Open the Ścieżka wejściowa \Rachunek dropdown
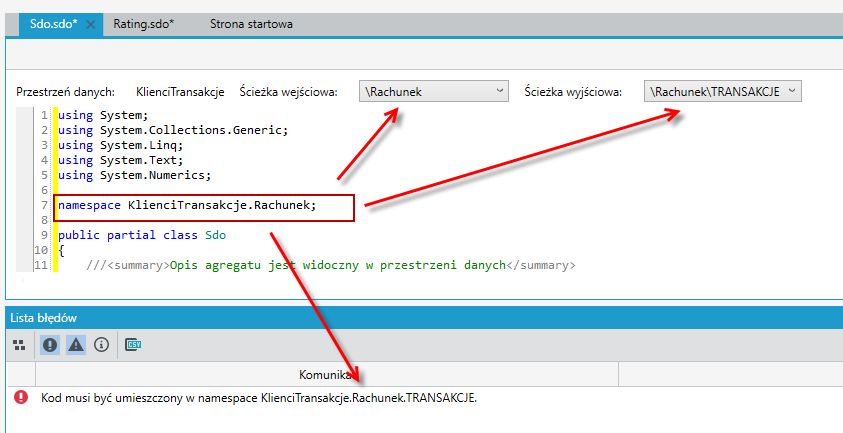 click(x=433, y=91)
